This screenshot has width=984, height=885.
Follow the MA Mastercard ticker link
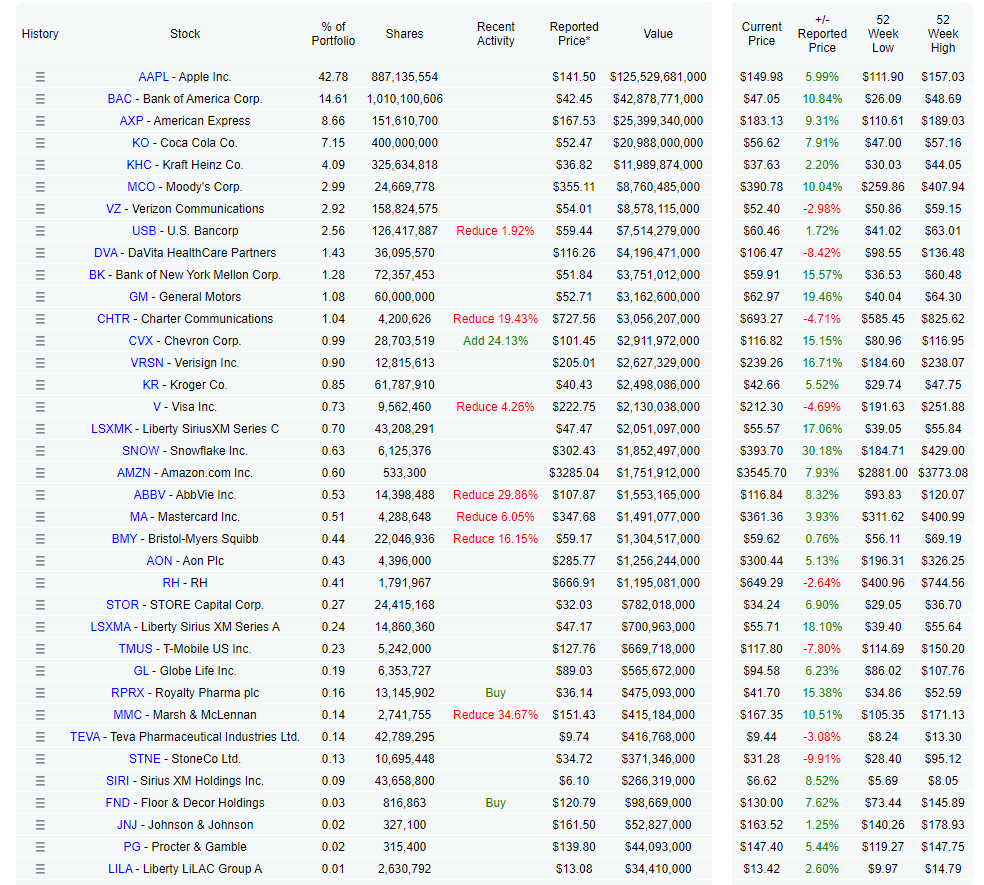point(139,517)
